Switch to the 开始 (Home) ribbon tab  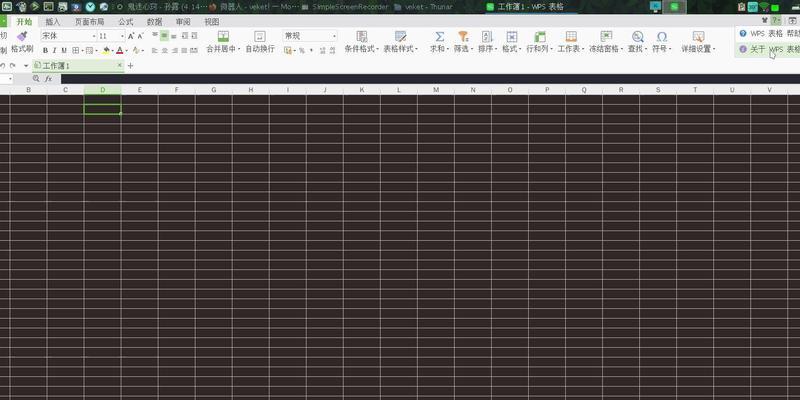[x=24, y=22]
